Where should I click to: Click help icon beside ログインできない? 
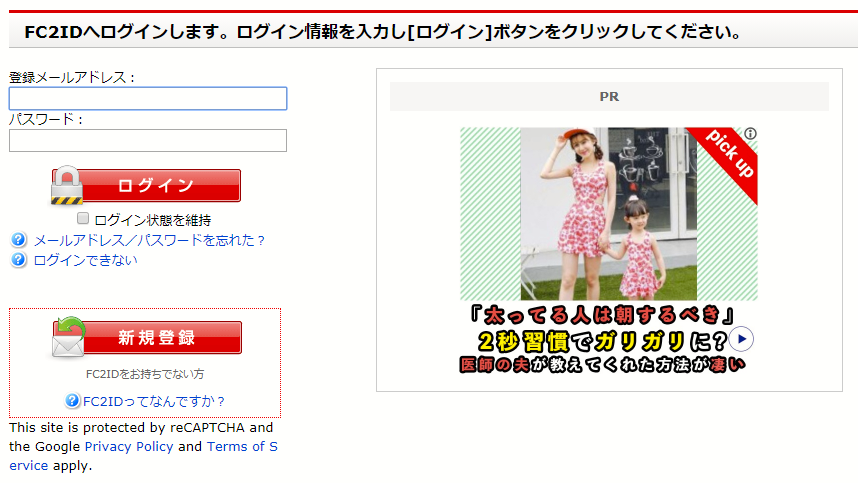[19, 259]
